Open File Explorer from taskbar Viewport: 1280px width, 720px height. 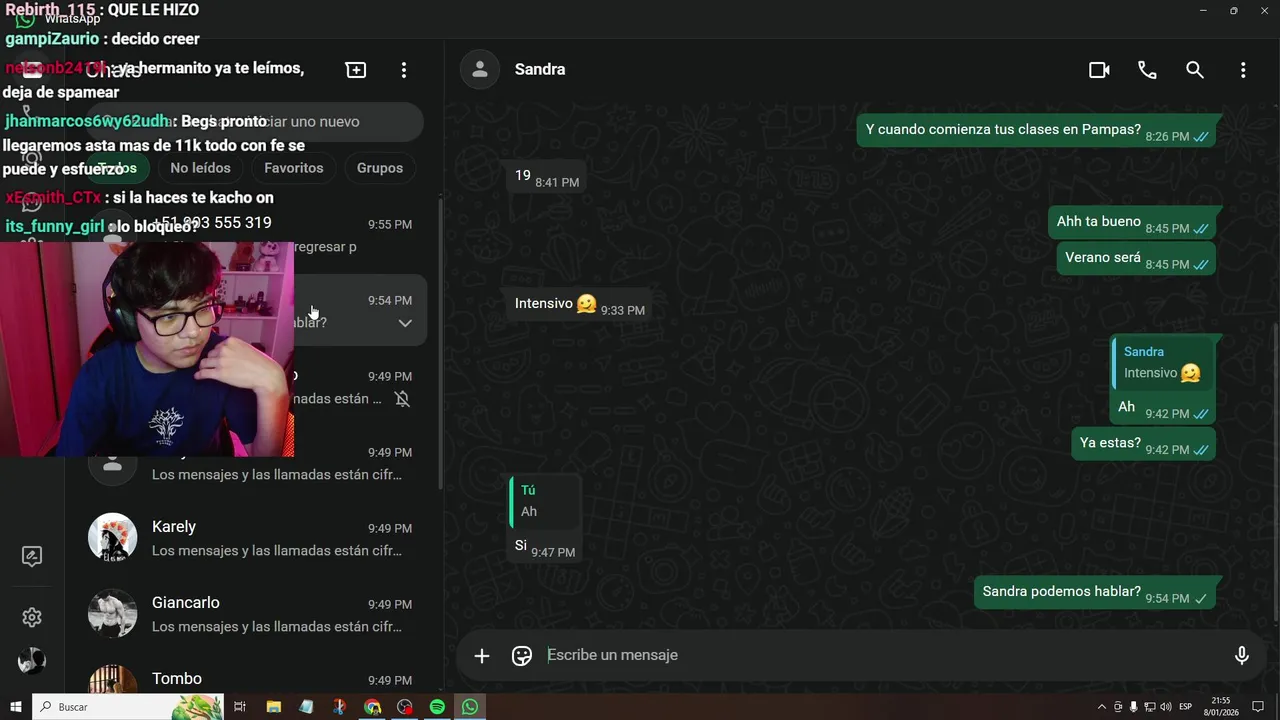tap(274, 707)
